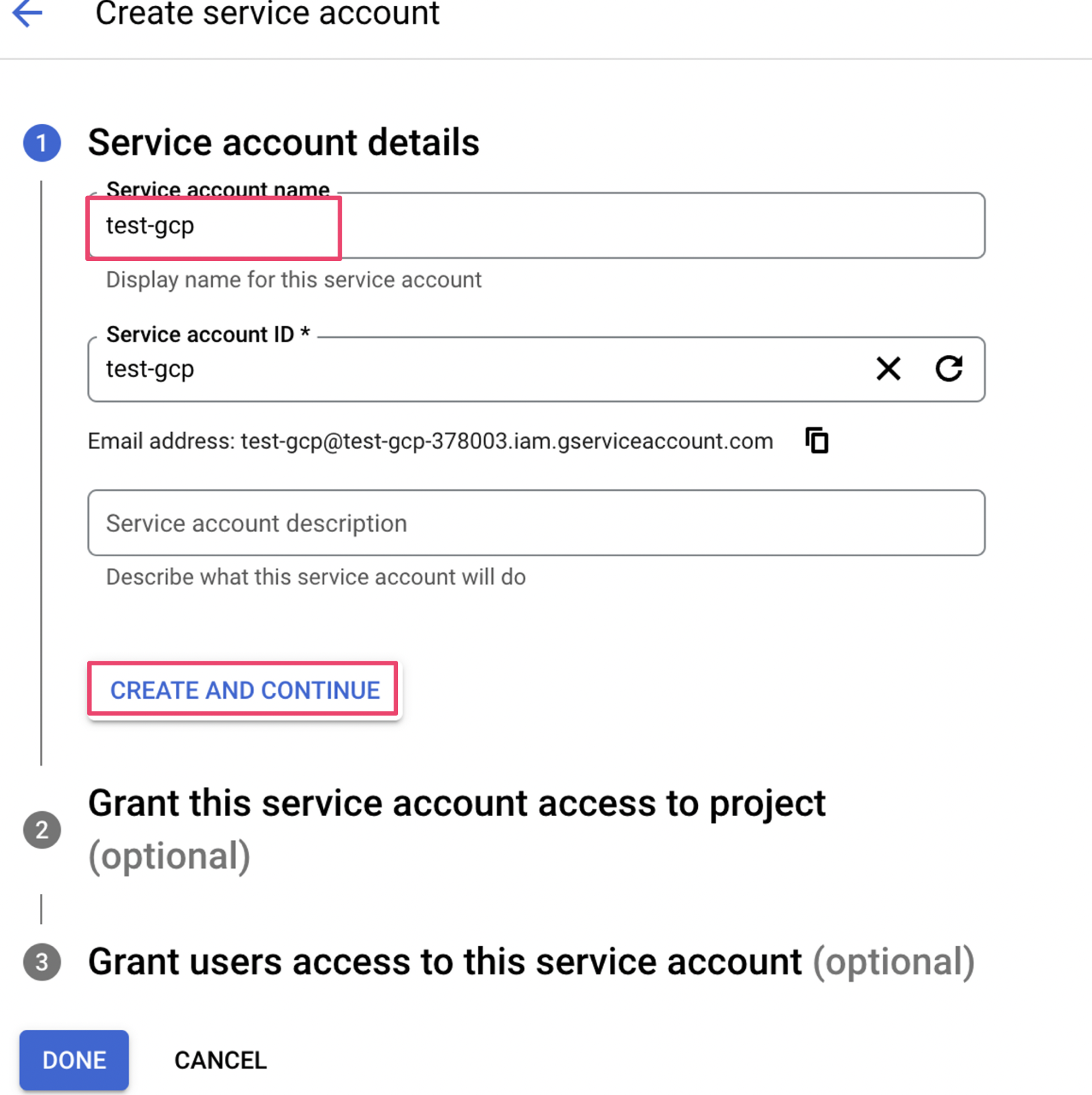This screenshot has height=1095, width=1092.
Task: Copy the service account email address
Action: coord(817,440)
